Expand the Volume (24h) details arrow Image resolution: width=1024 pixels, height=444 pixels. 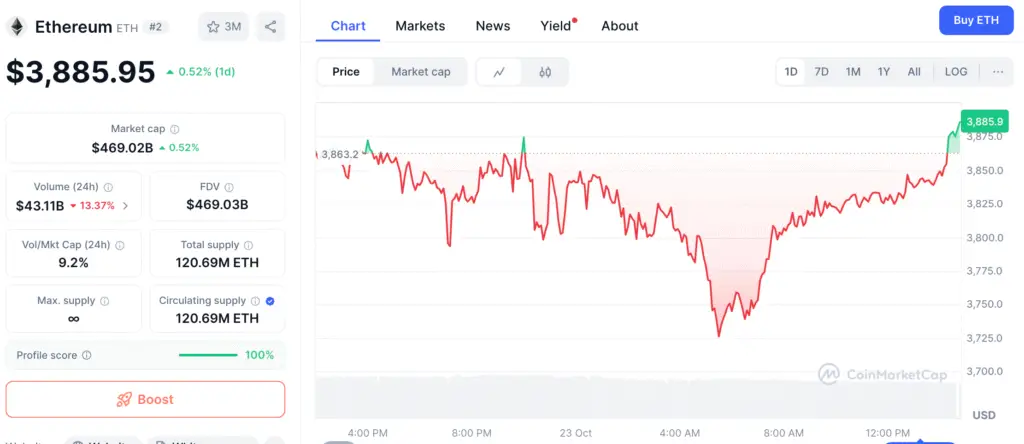125,206
